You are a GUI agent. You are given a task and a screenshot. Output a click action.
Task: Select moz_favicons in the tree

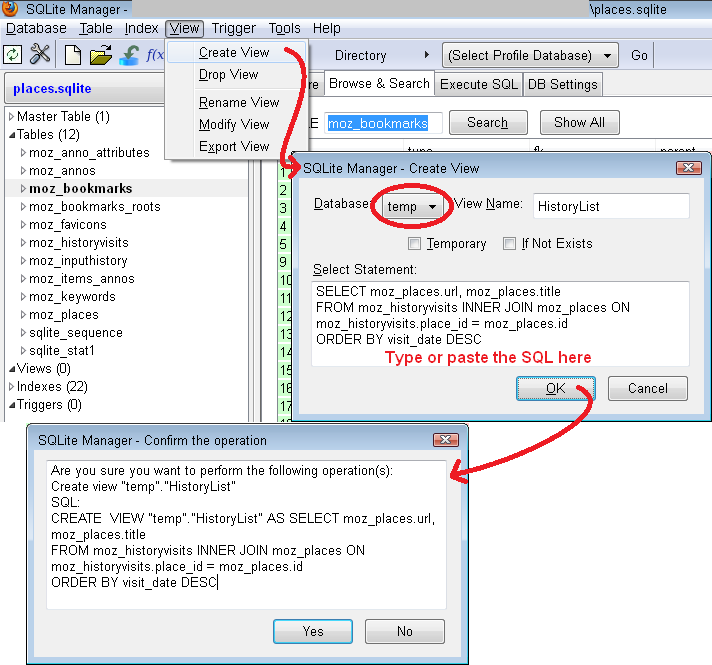coord(68,225)
